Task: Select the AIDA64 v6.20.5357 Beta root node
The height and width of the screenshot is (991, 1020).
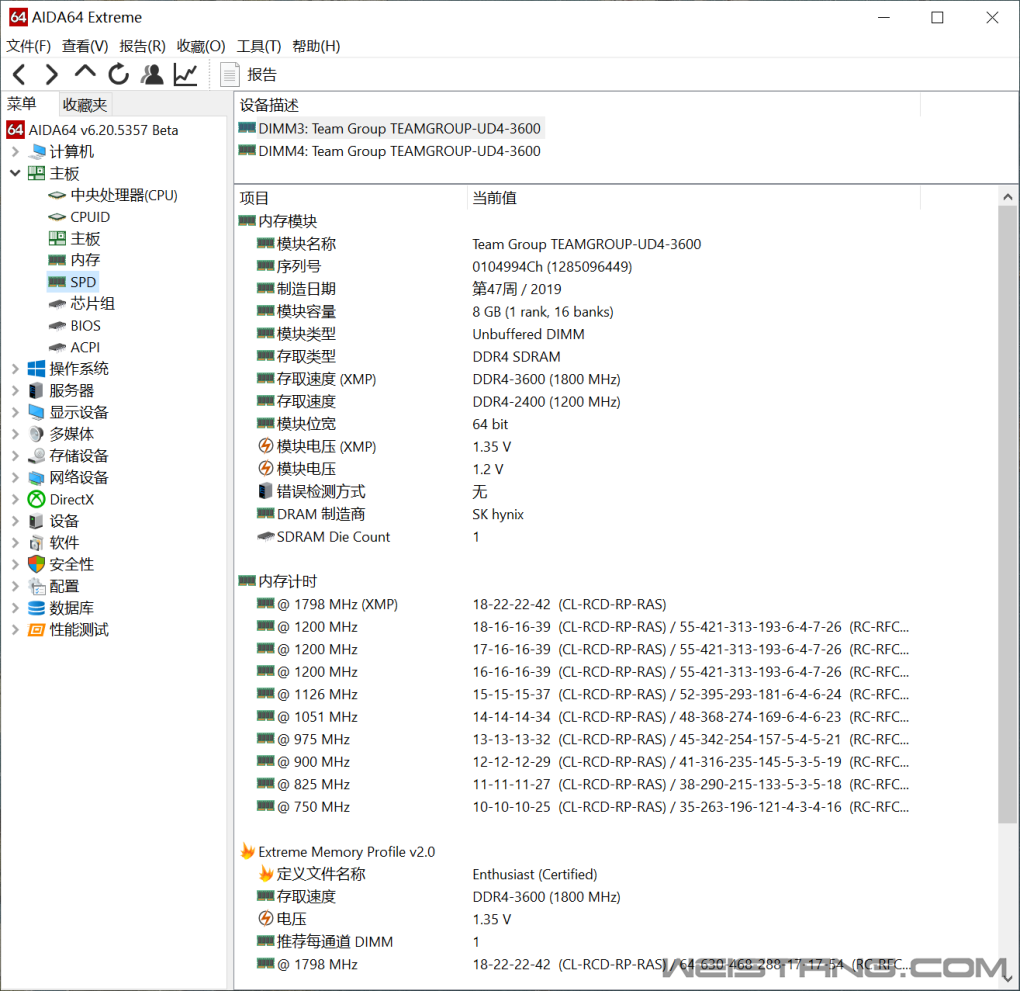Action: point(92,130)
